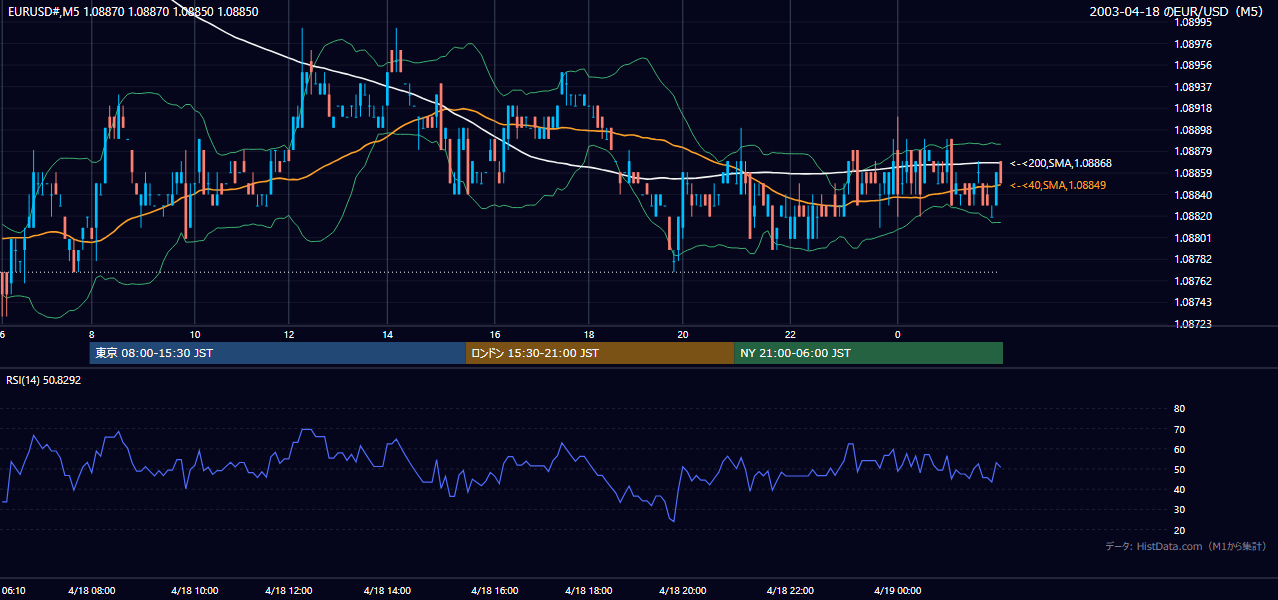Click RSI scale value 60
Screen dimensions: 1278x600
1179,449
